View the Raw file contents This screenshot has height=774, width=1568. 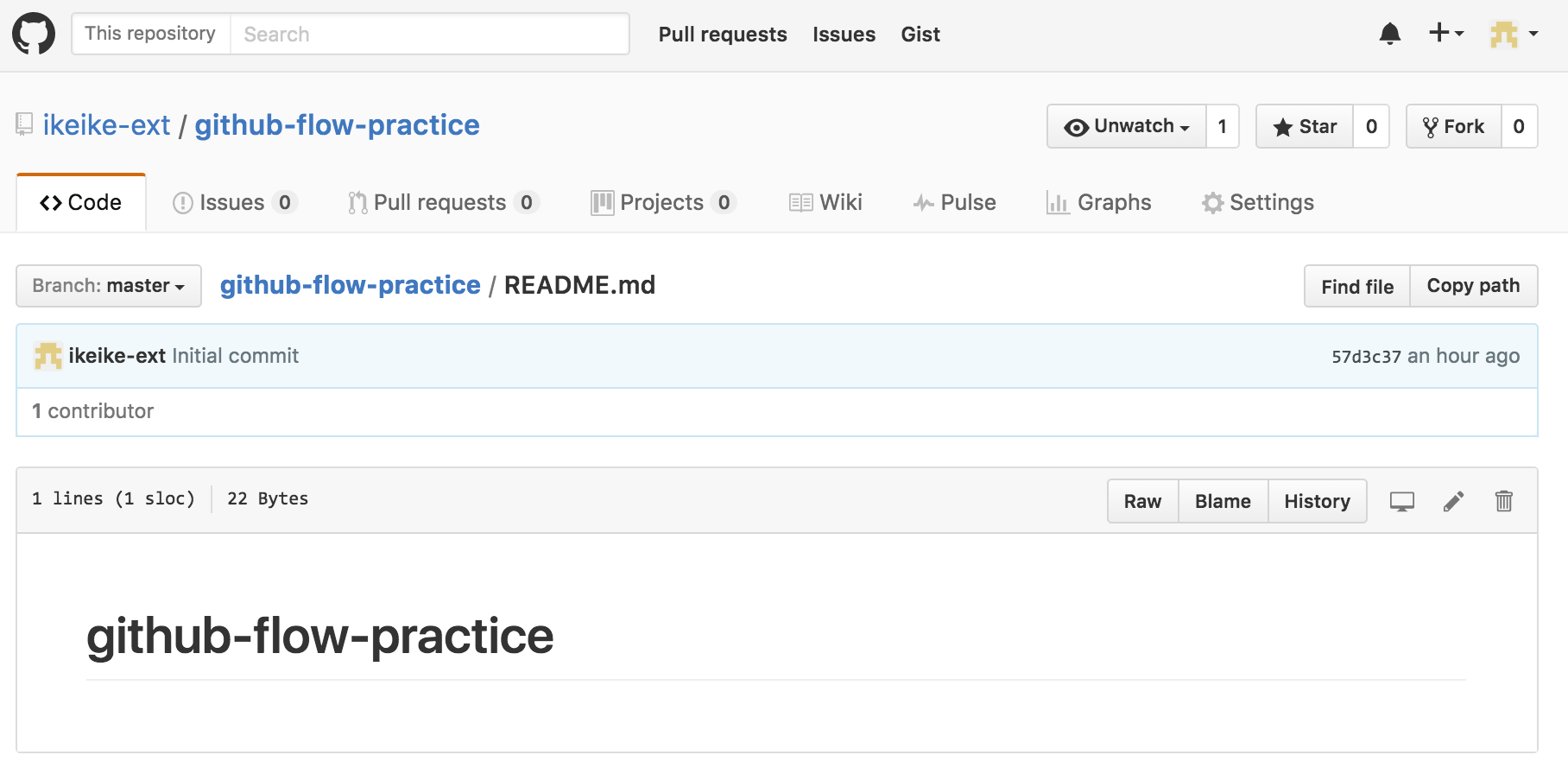coord(1143,501)
